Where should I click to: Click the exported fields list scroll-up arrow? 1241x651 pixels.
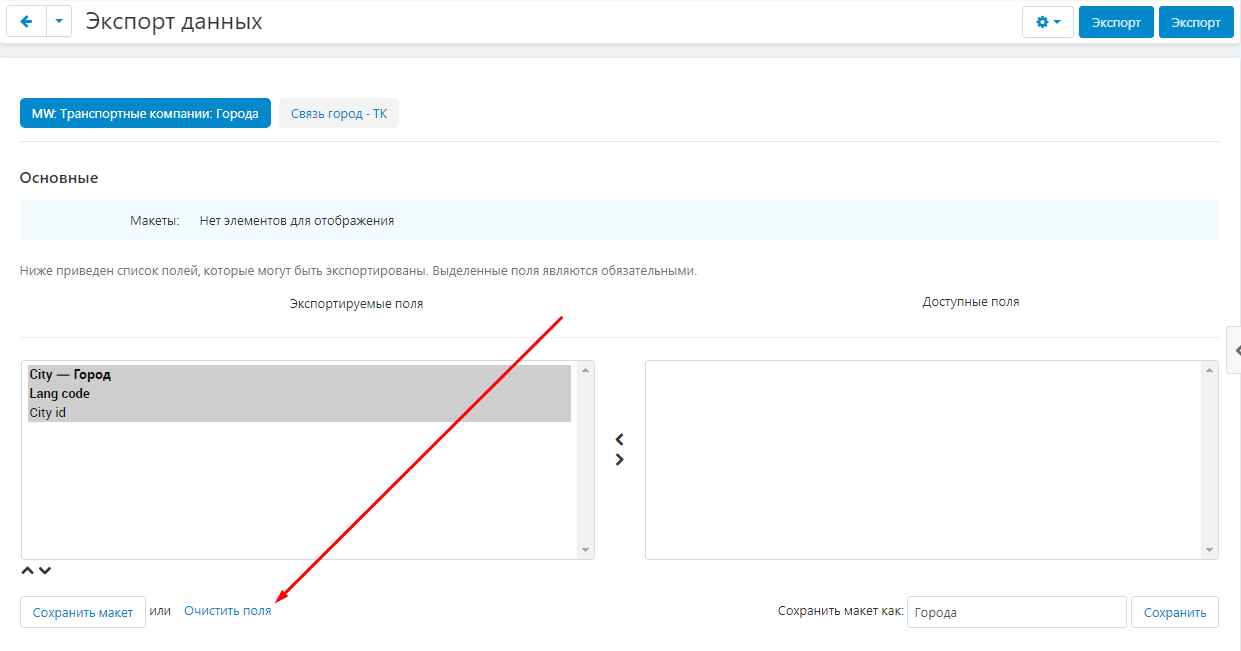point(585,370)
